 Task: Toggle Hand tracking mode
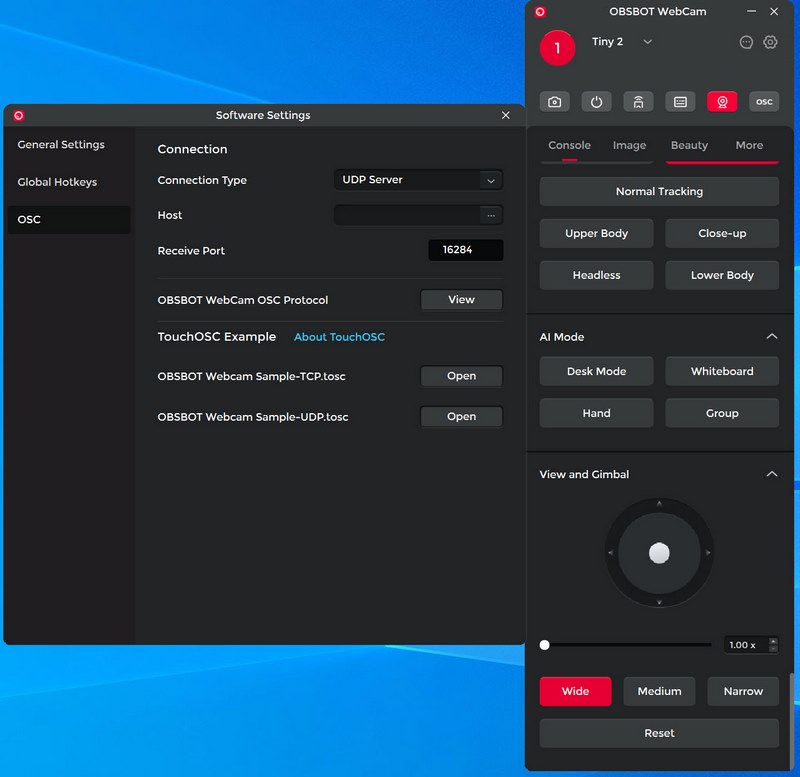pos(596,413)
